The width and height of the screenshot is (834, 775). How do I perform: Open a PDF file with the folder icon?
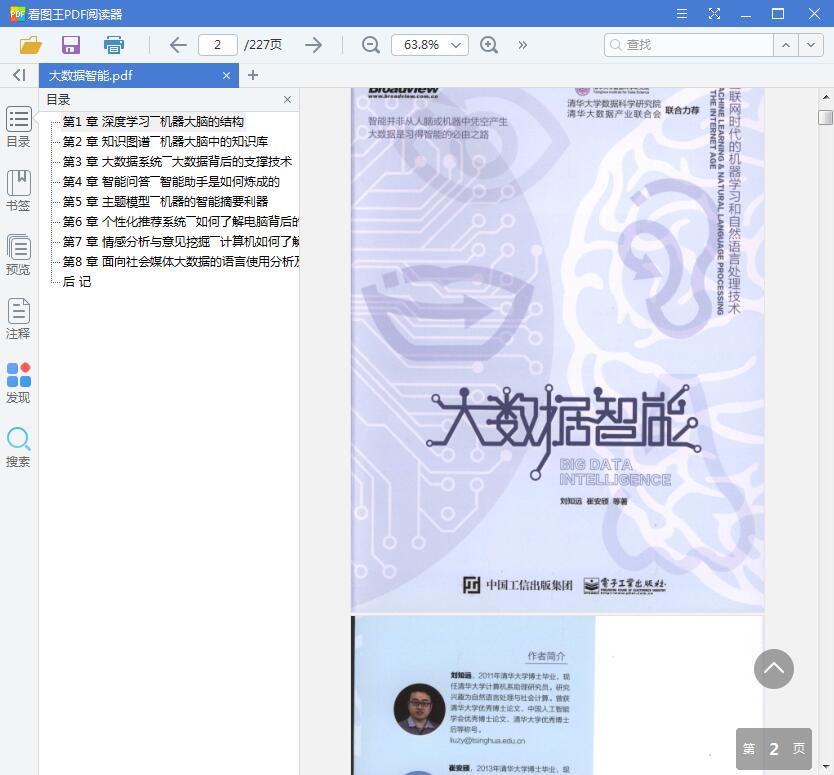(x=30, y=45)
